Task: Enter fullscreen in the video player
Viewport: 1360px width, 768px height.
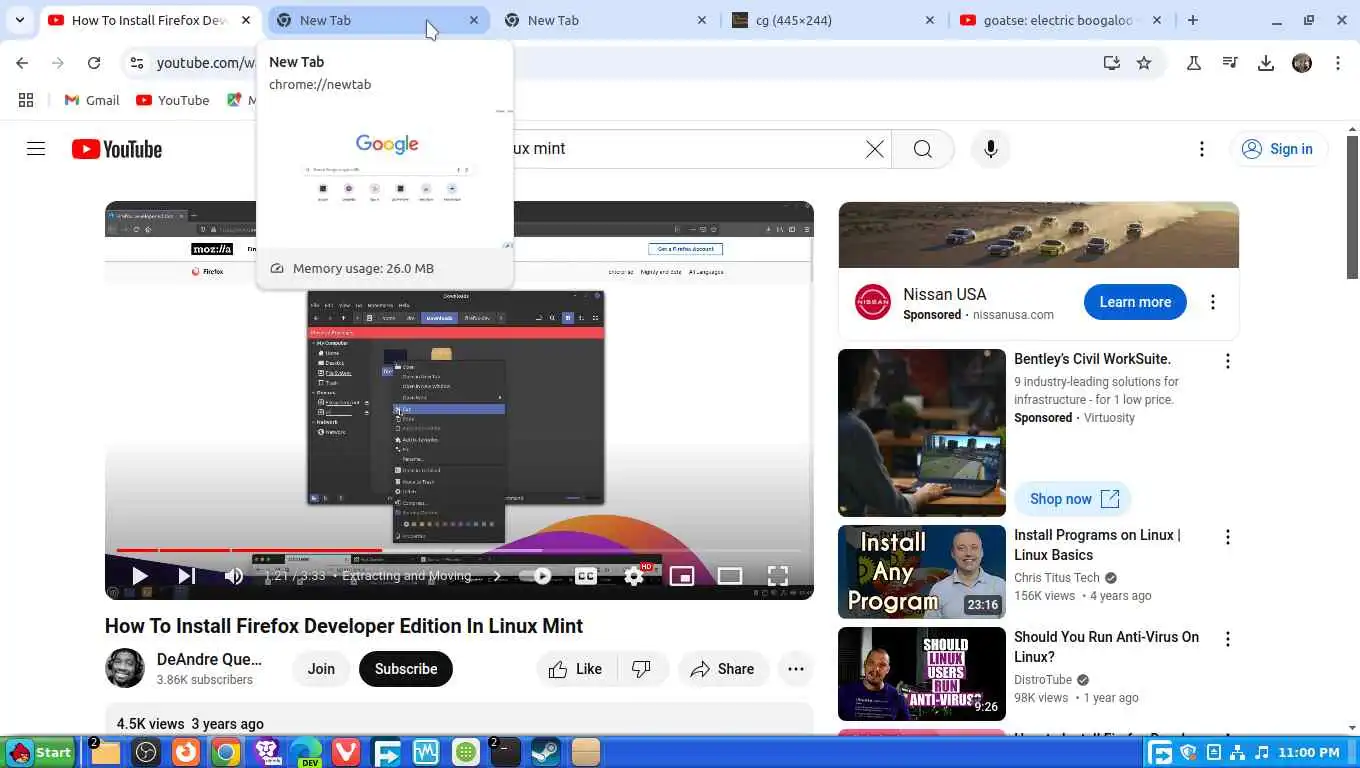Action: click(778, 576)
